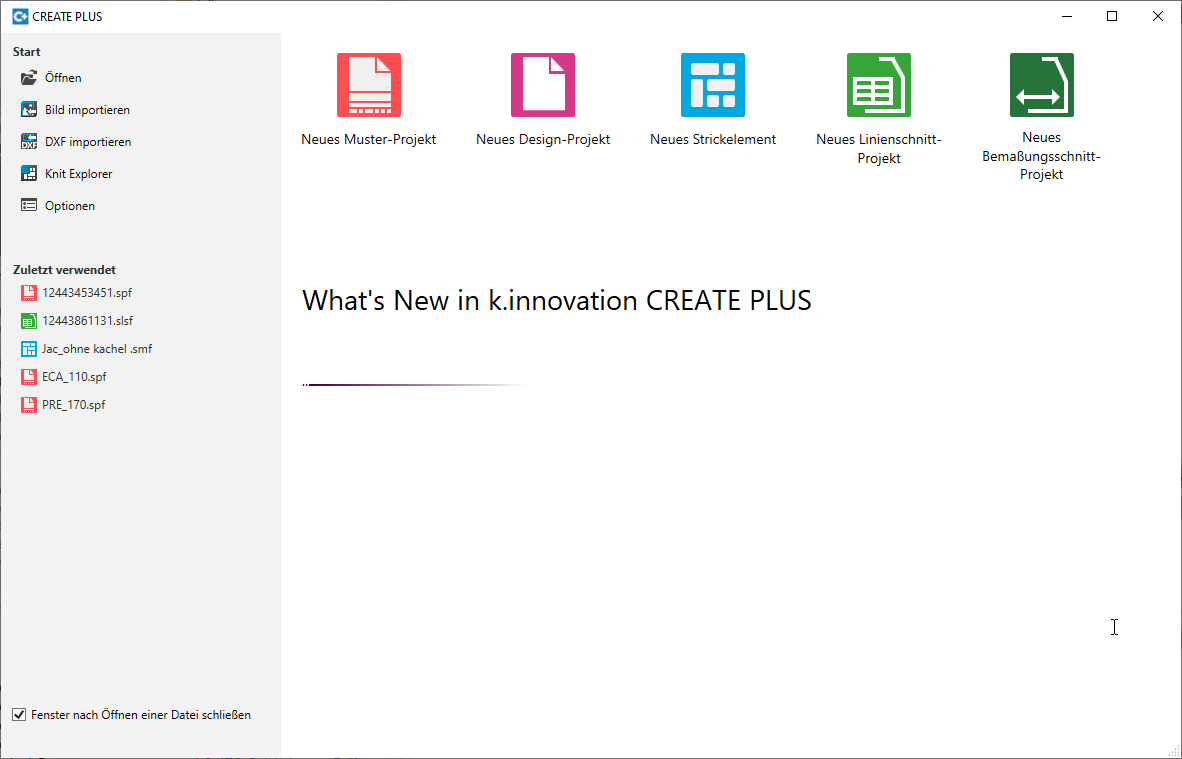Click the Optionen icon in sidebar
The height and width of the screenshot is (759, 1182).
pyautogui.click(x=29, y=206)
